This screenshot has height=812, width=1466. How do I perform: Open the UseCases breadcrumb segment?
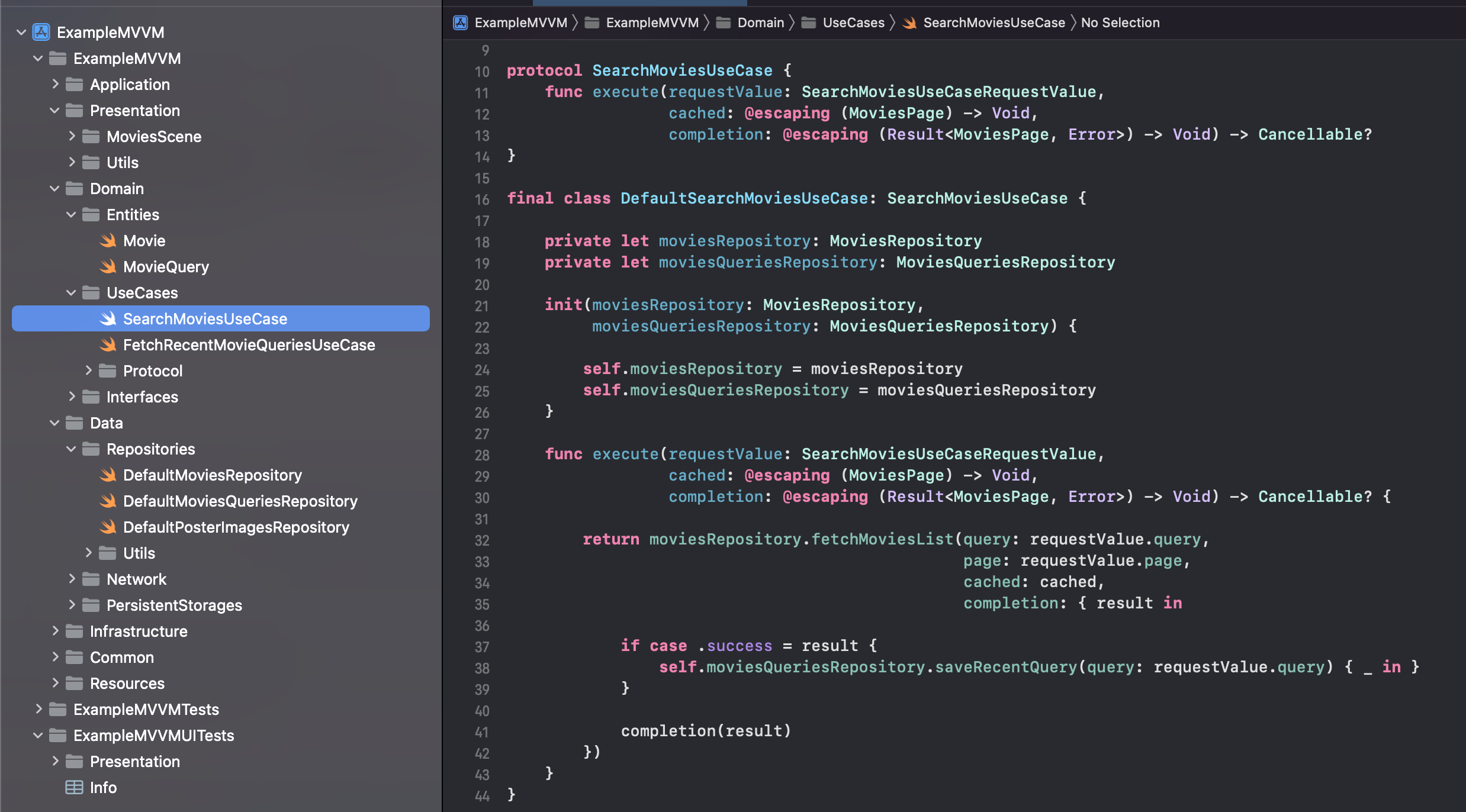pos(853,22)
